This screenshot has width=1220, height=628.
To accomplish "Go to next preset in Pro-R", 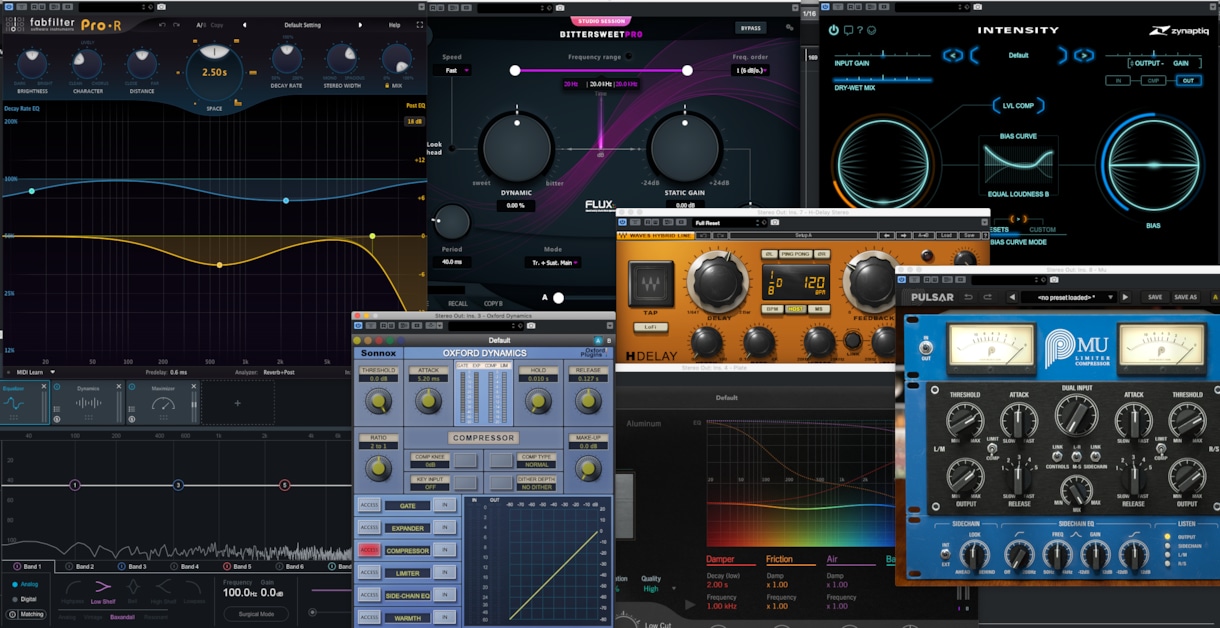I will pyautogui.click(x=360, y=25).
